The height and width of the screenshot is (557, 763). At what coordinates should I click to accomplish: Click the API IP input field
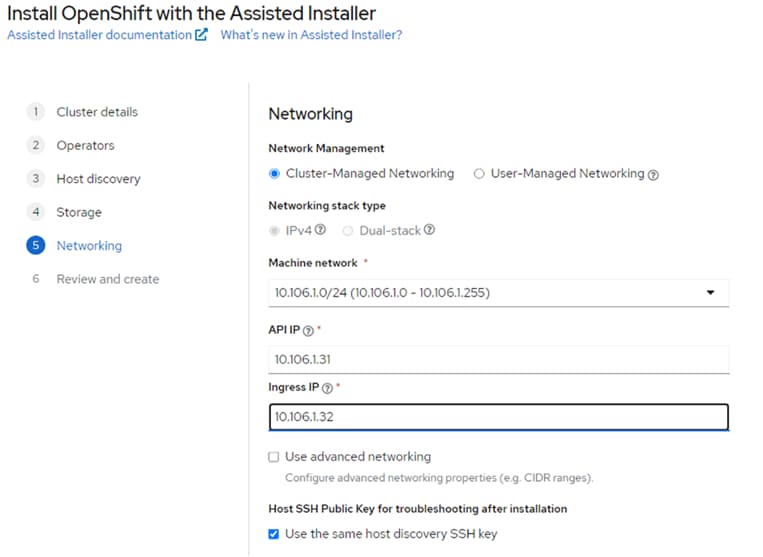tap(499, 359)
